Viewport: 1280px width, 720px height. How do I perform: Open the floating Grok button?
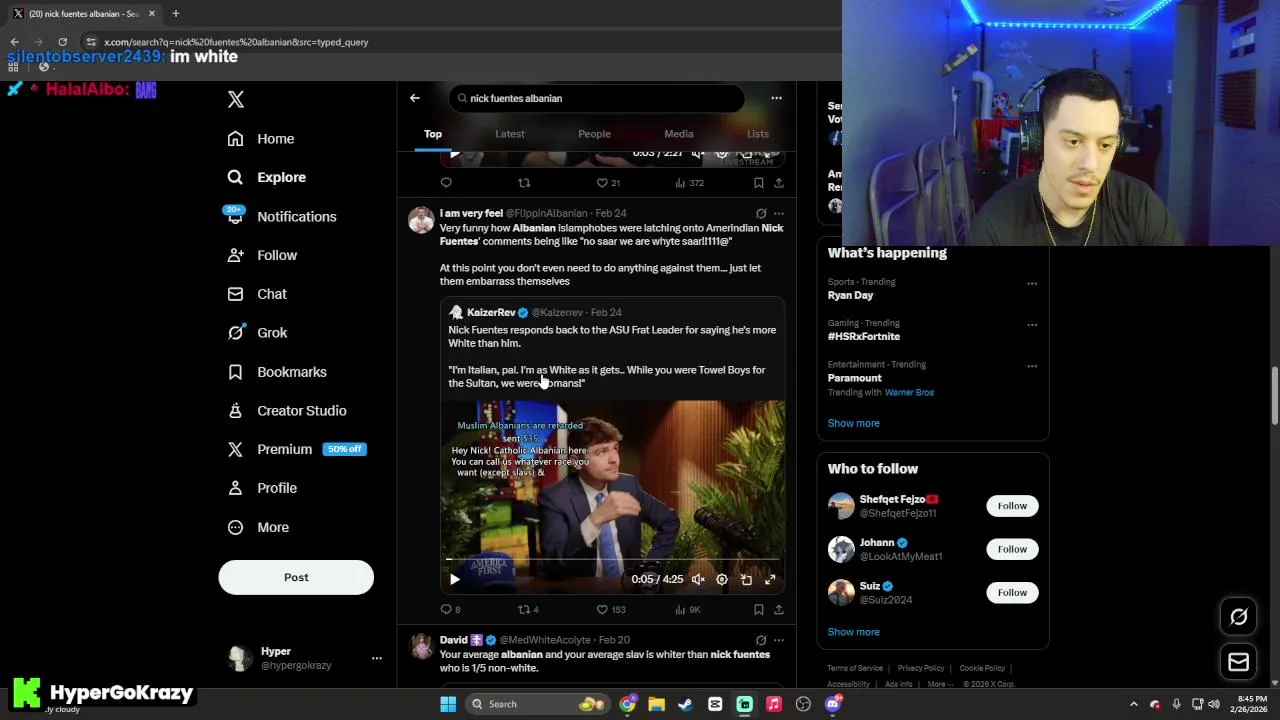click(1239, 617)
